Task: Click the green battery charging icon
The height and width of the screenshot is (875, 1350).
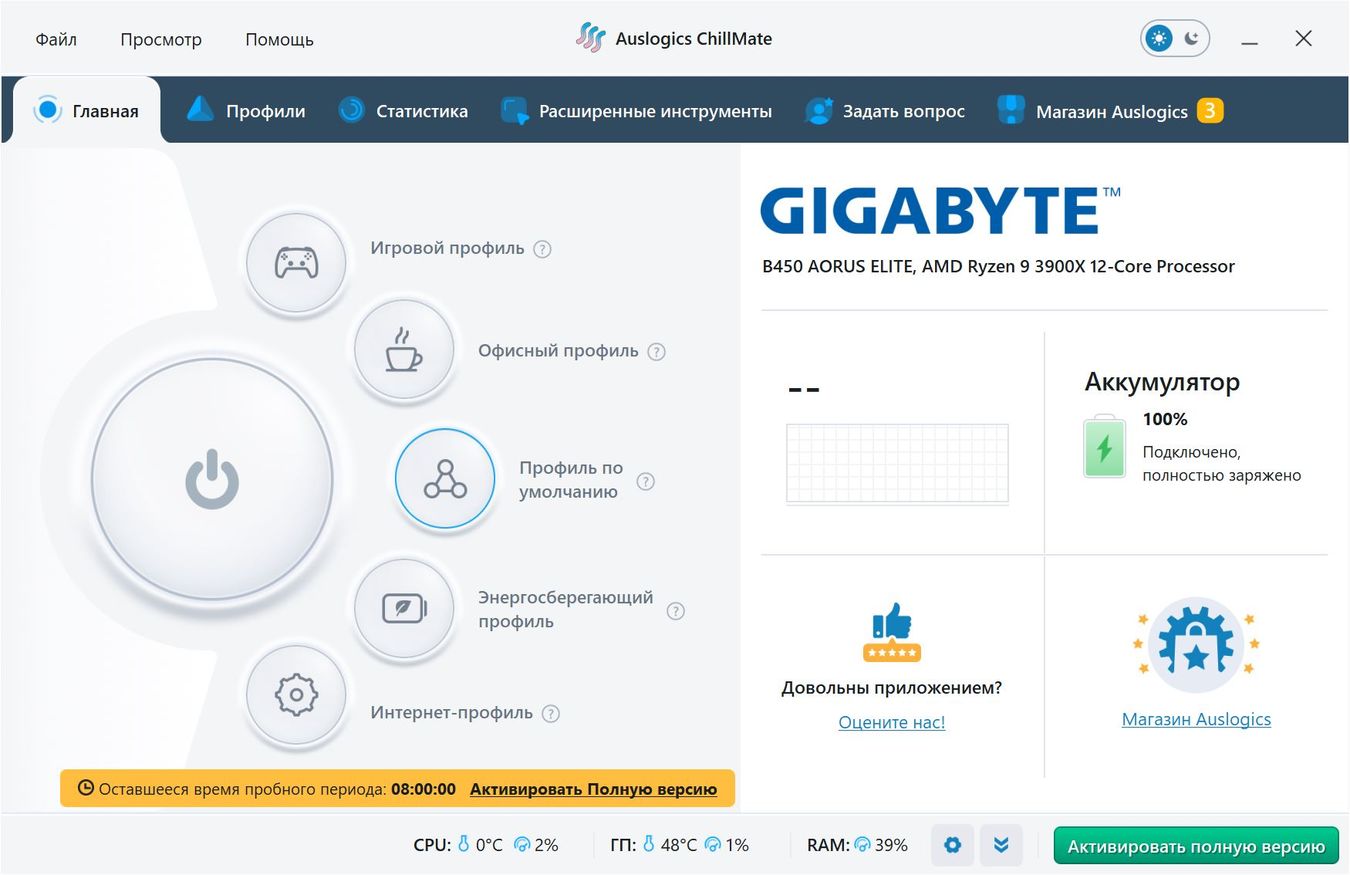Action: coord(1105,446)
